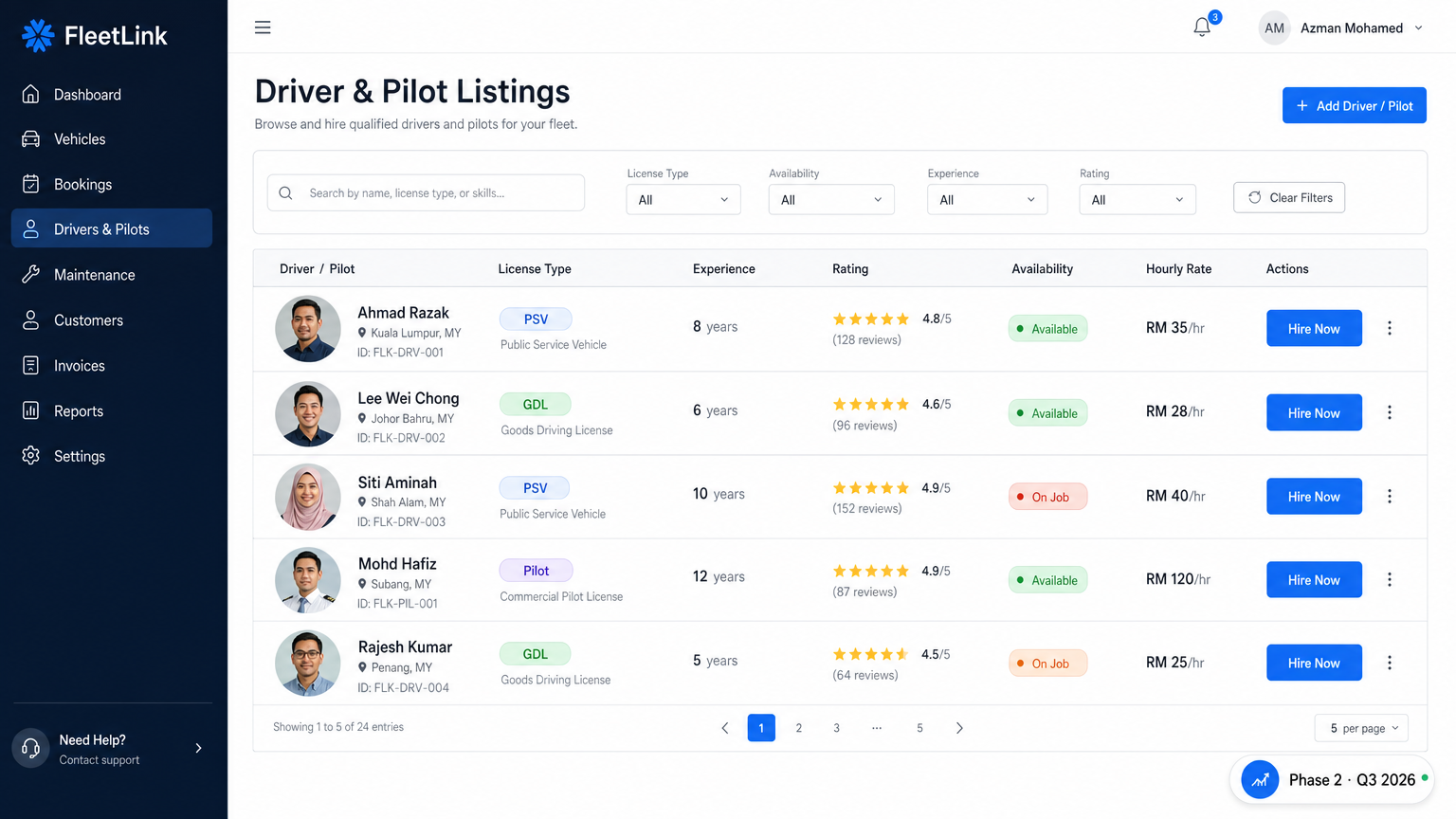Click the search input field
Screen dimensions: 1456x819
click(x=426, y=192)
